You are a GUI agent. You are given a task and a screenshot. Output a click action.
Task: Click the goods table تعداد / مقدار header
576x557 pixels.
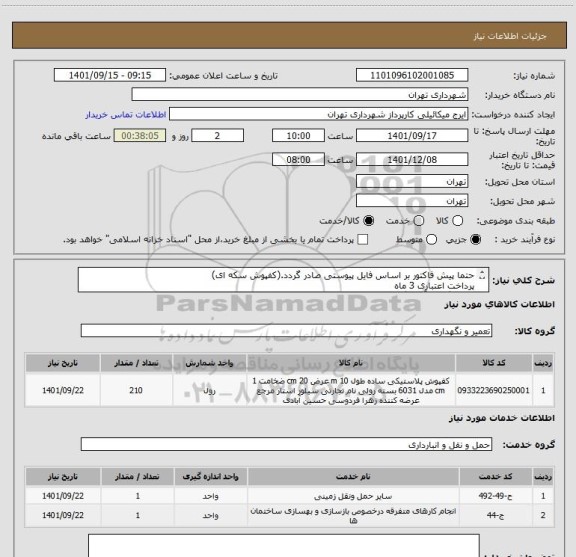pos(136,363)
